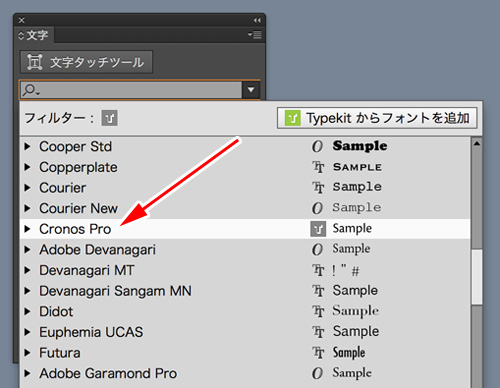Expand the Cooper Std font family
500x388 pixels.
[28, 146]
